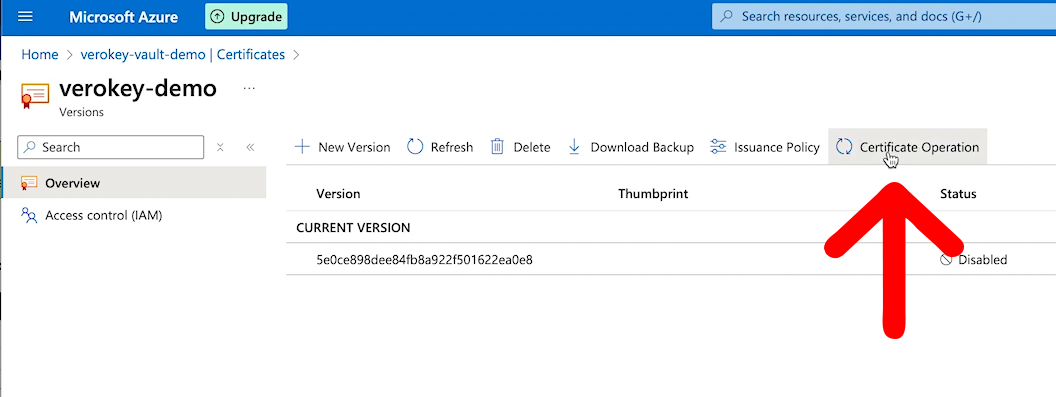Screen dimensions: 1056x397
Task: Click the Versions subtitle text
Action: pos(81,113)
